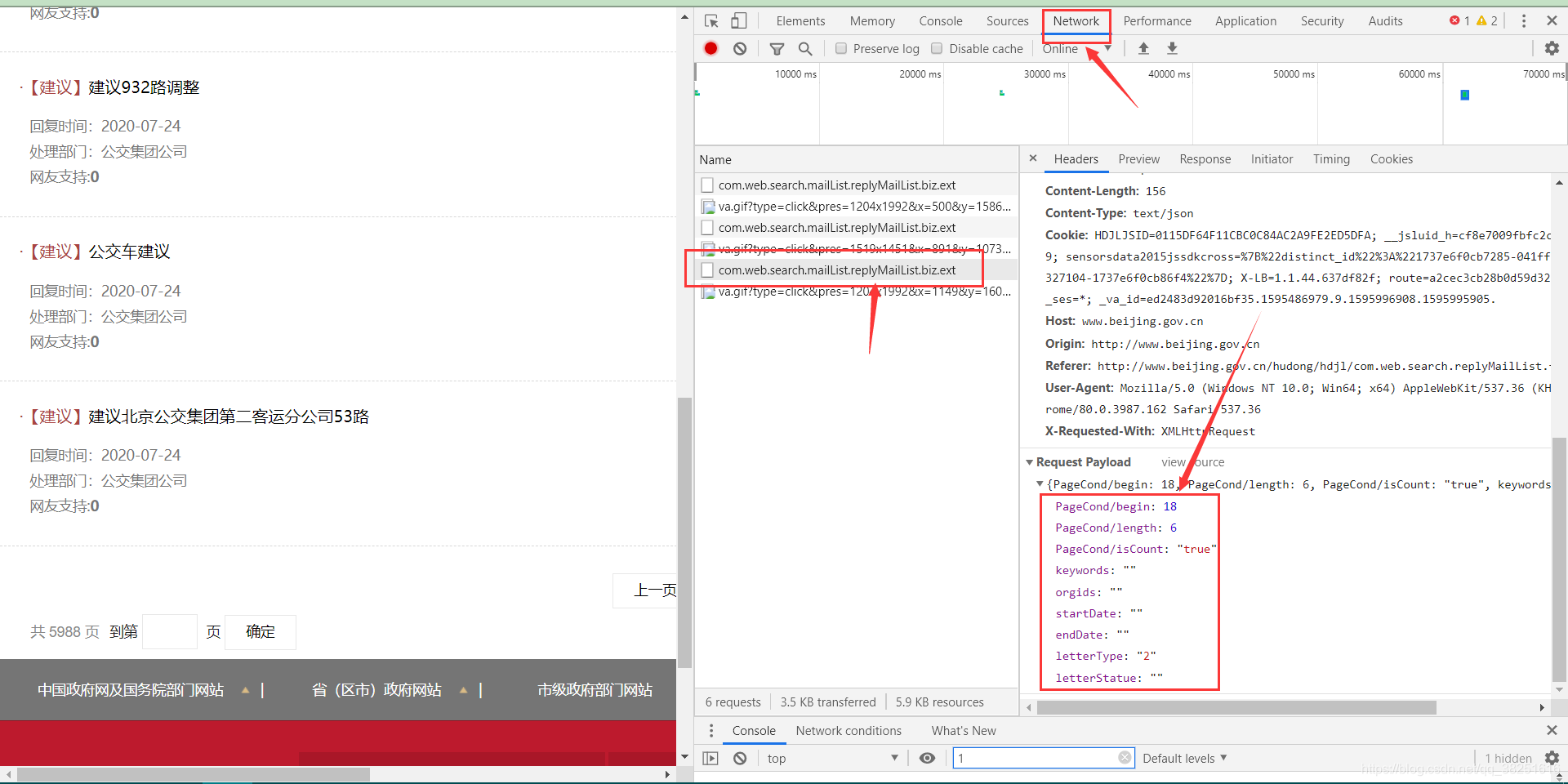Enable the Preserve log checkbox
1568x784 pixels.
pos(841,49)
